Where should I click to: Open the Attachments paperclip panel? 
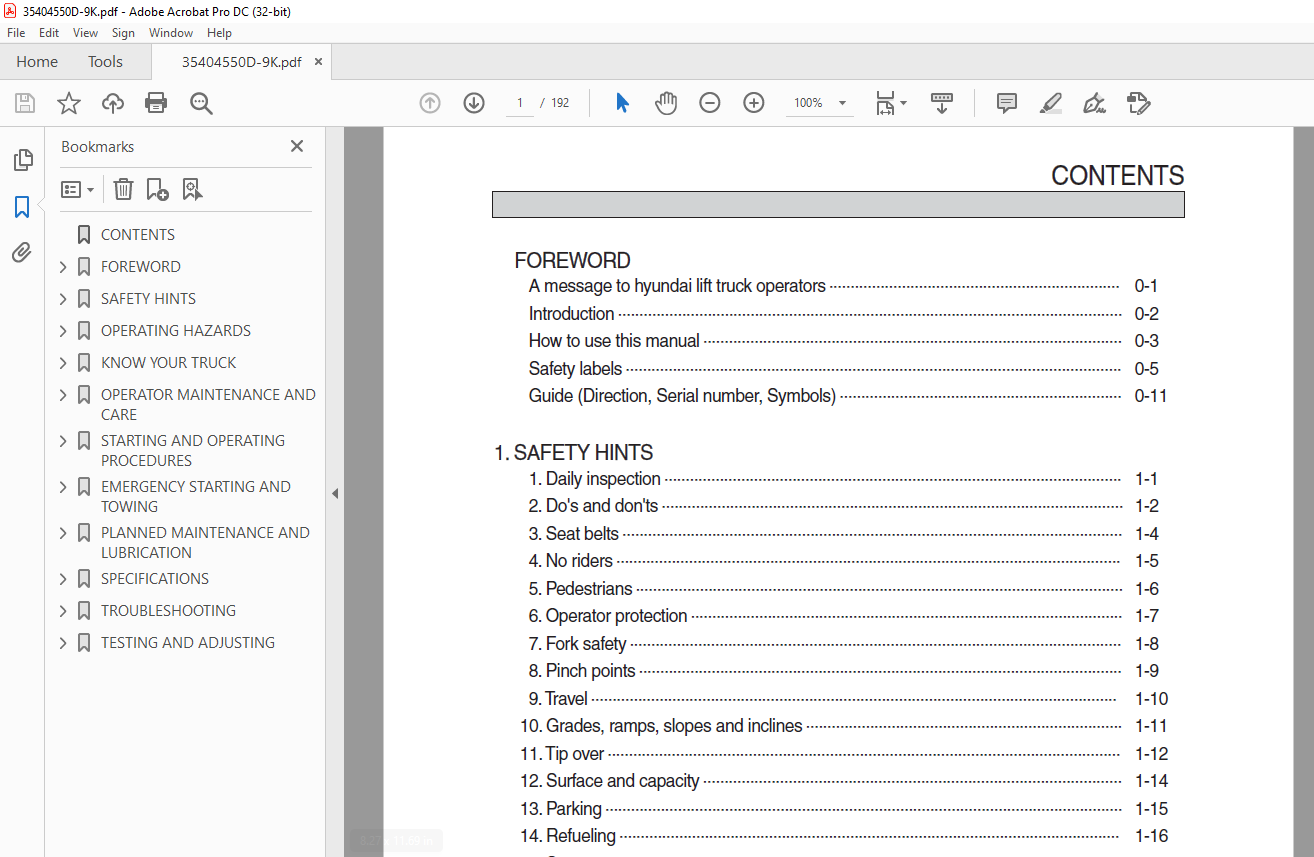point(22,252)
